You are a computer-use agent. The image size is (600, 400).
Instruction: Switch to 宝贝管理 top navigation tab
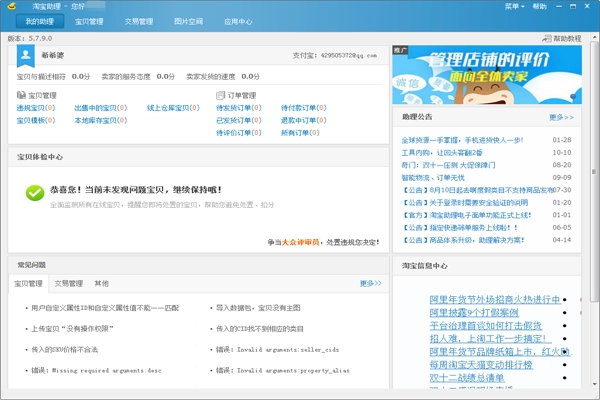[89, 21]
